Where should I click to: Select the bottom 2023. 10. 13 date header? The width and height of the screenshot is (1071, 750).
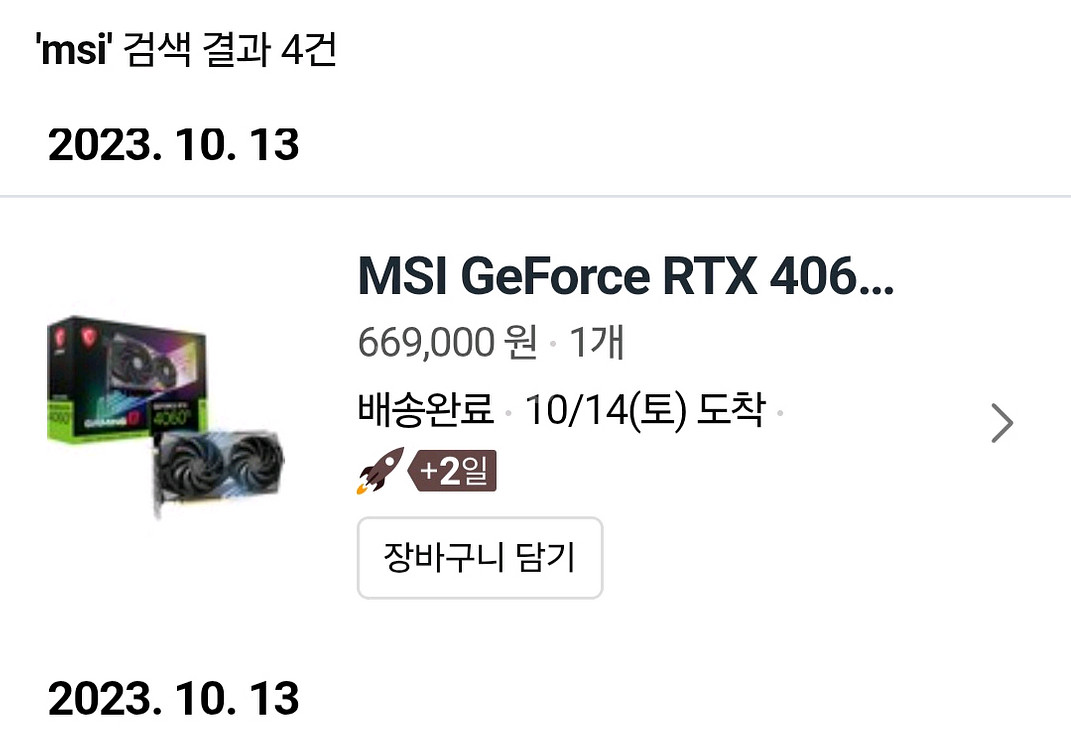pos(173,698)
